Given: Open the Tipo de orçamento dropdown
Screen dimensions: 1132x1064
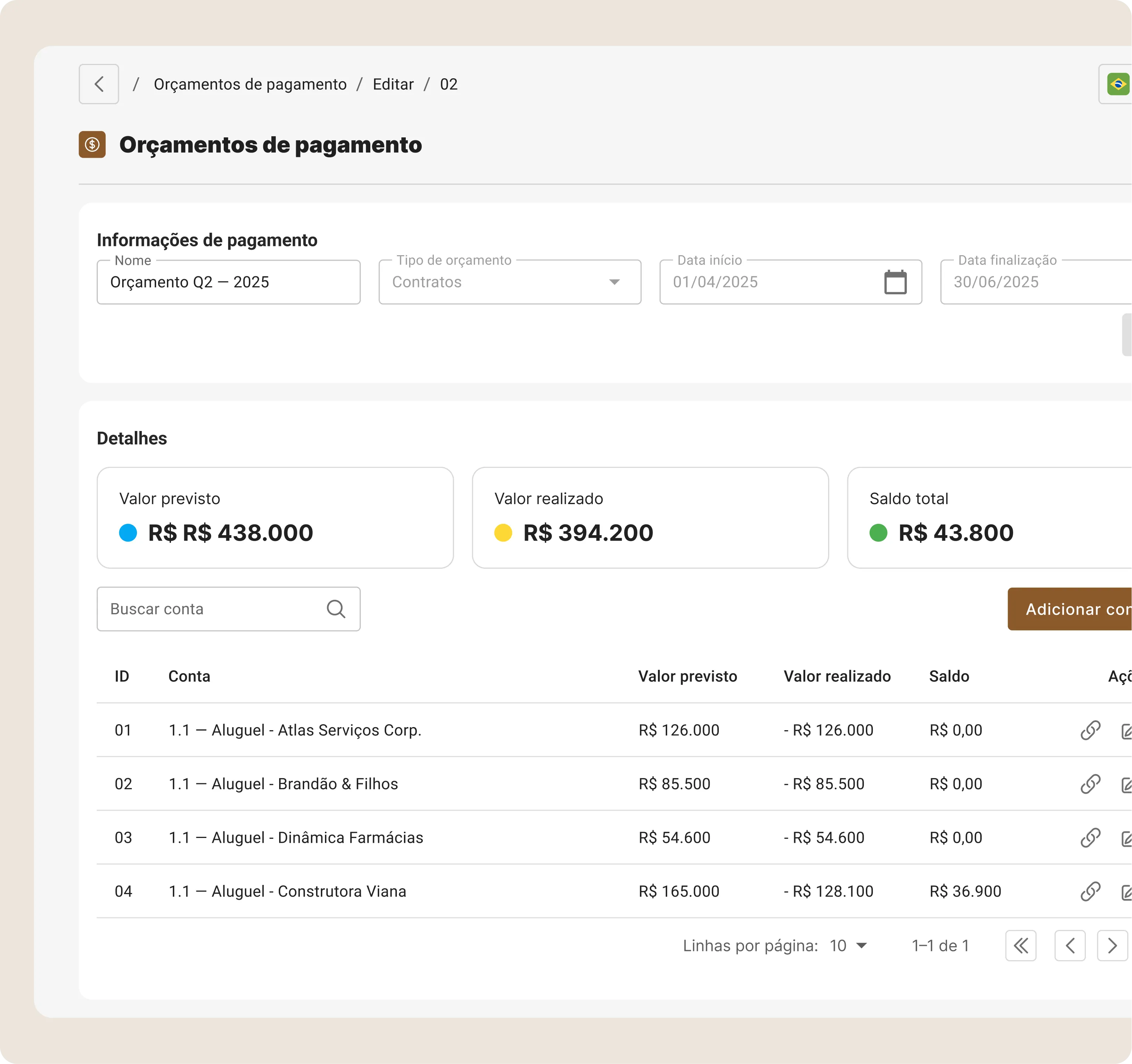Looking at the screenshot, I should pos(510,283).
